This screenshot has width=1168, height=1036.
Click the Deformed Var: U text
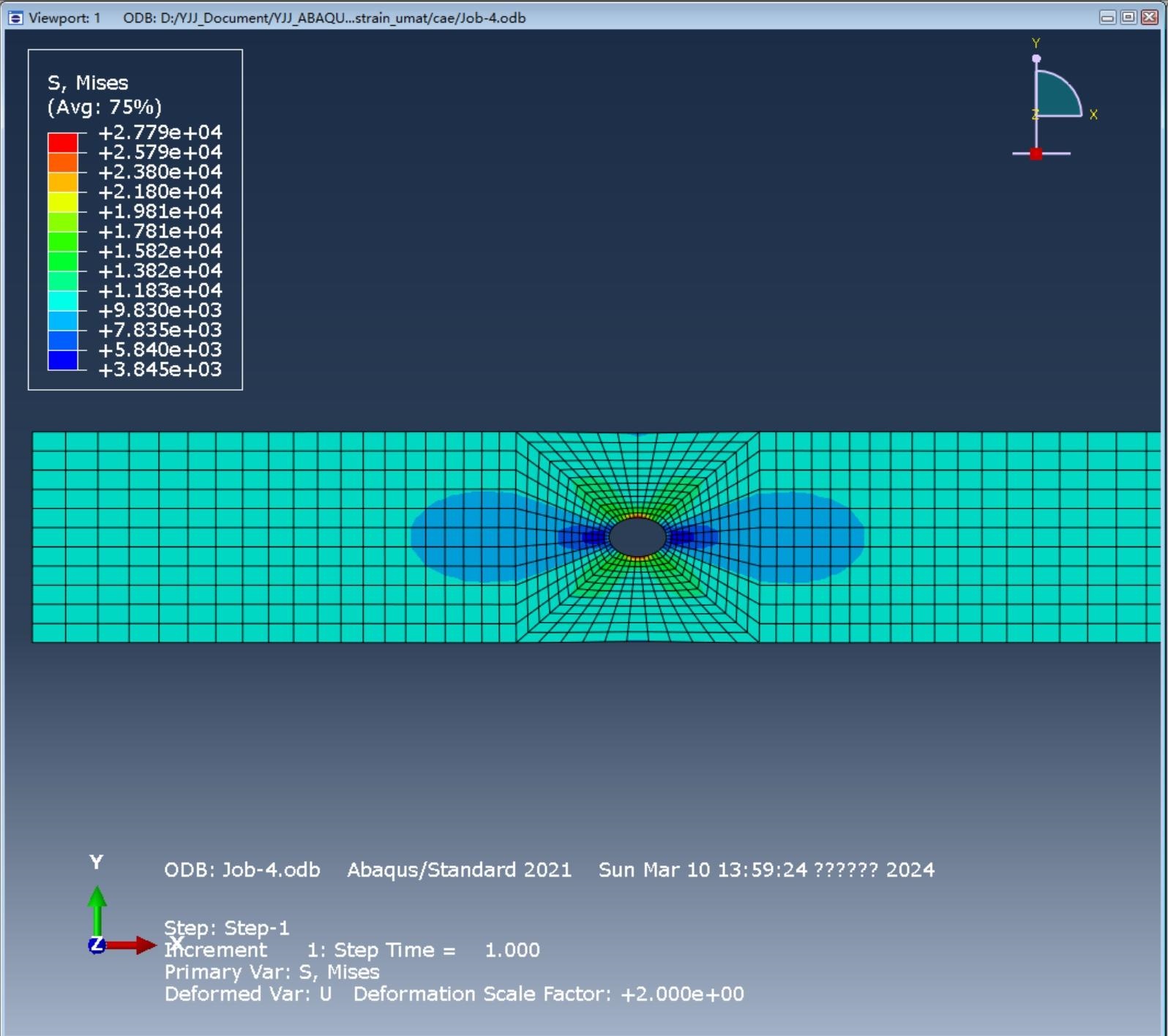[248, 994]
